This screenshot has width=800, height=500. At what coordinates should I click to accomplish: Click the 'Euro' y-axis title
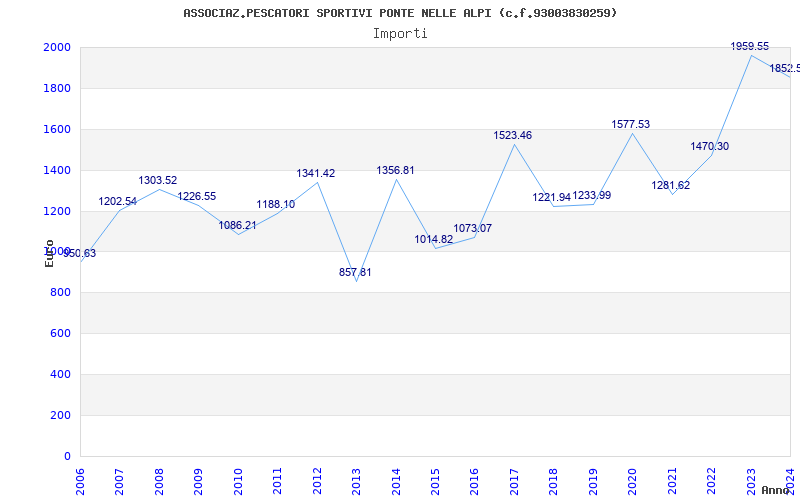(49, 253)
